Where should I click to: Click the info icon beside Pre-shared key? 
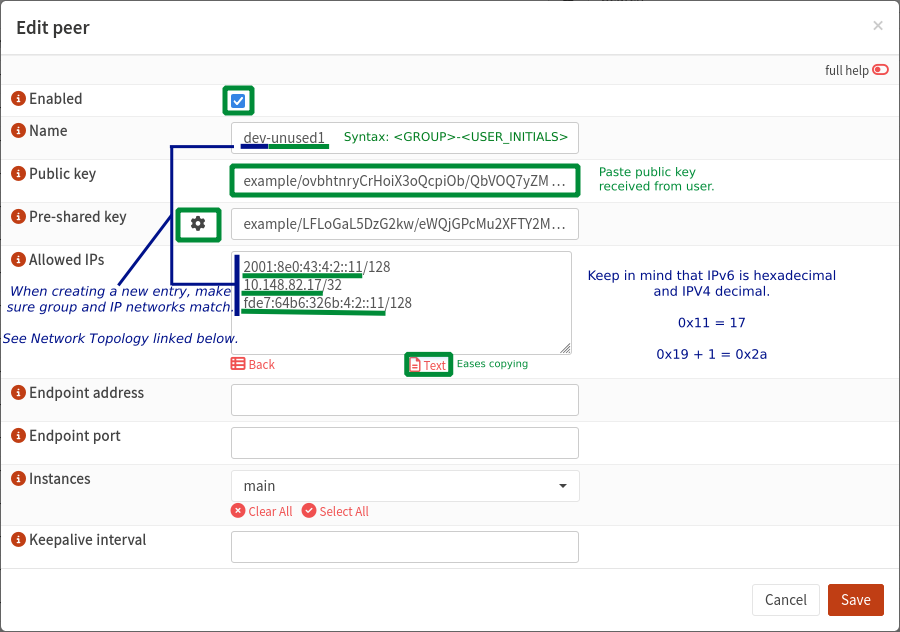click(x=18, y=217)
